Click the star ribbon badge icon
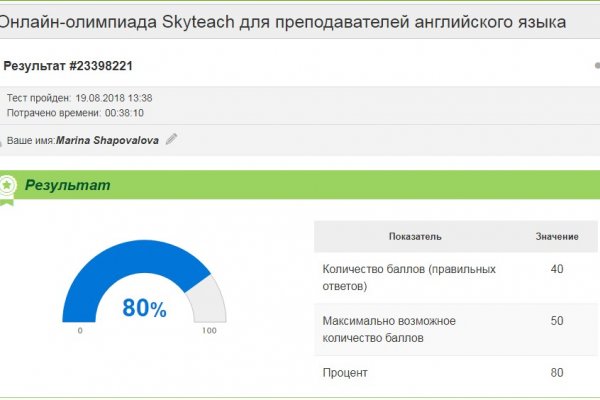The width and height of the screenshot is (600, 400). coord(8,186)
